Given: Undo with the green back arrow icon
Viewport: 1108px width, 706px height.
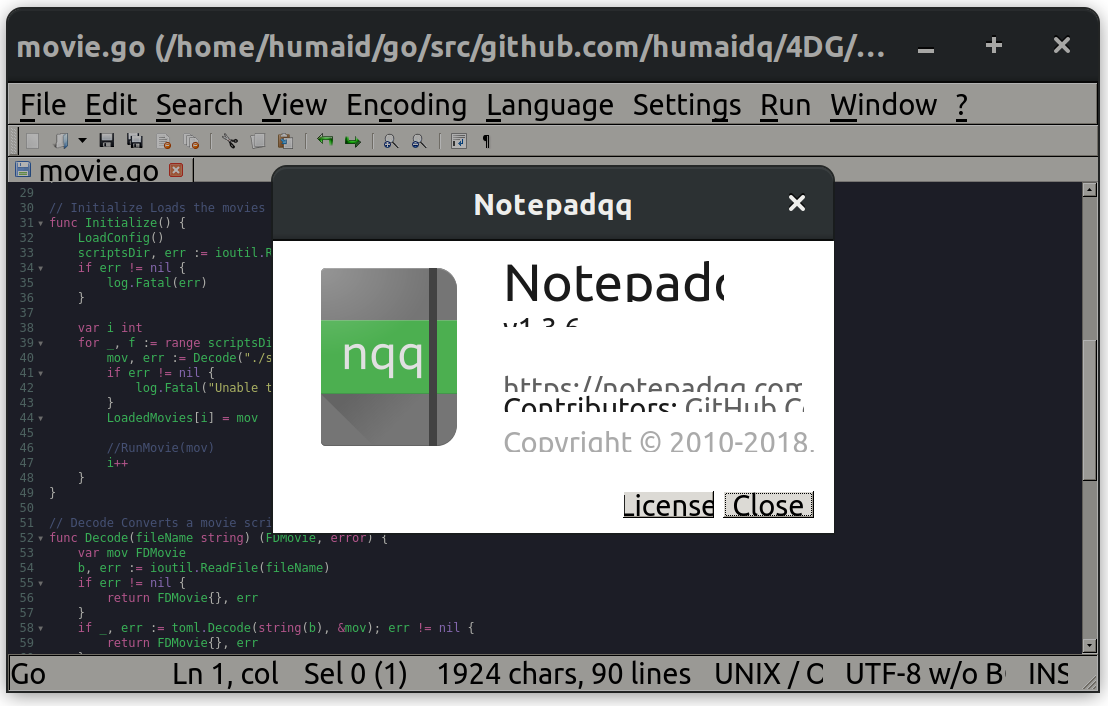Looking at the screenshot, I should (x=324, y=140).
